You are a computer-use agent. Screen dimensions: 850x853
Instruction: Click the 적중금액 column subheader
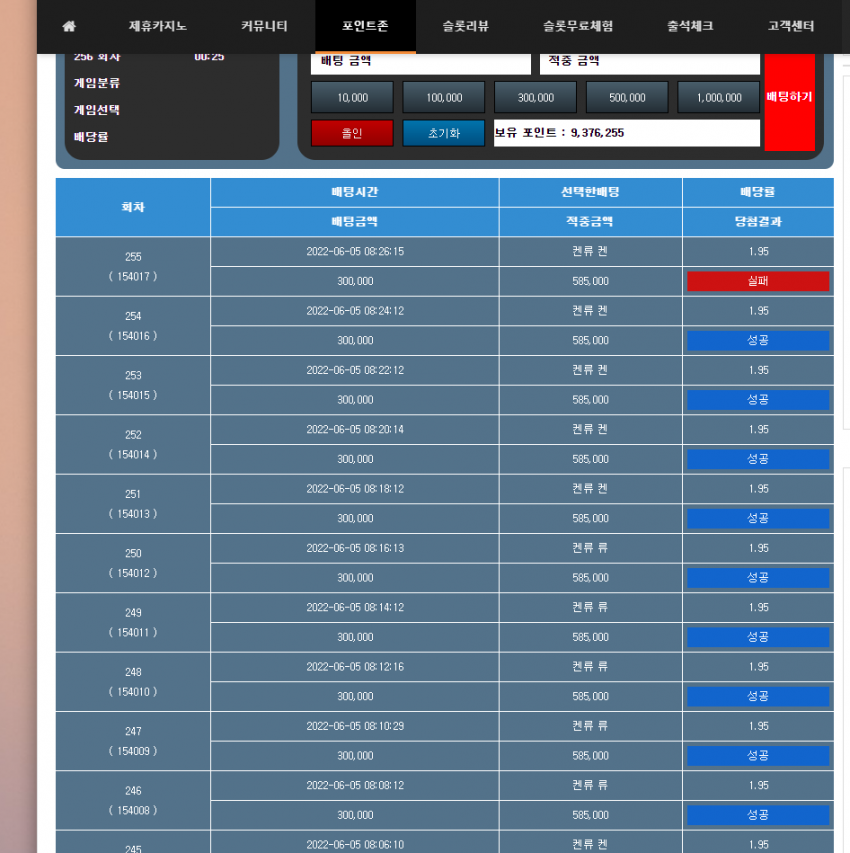pos(590,222)
